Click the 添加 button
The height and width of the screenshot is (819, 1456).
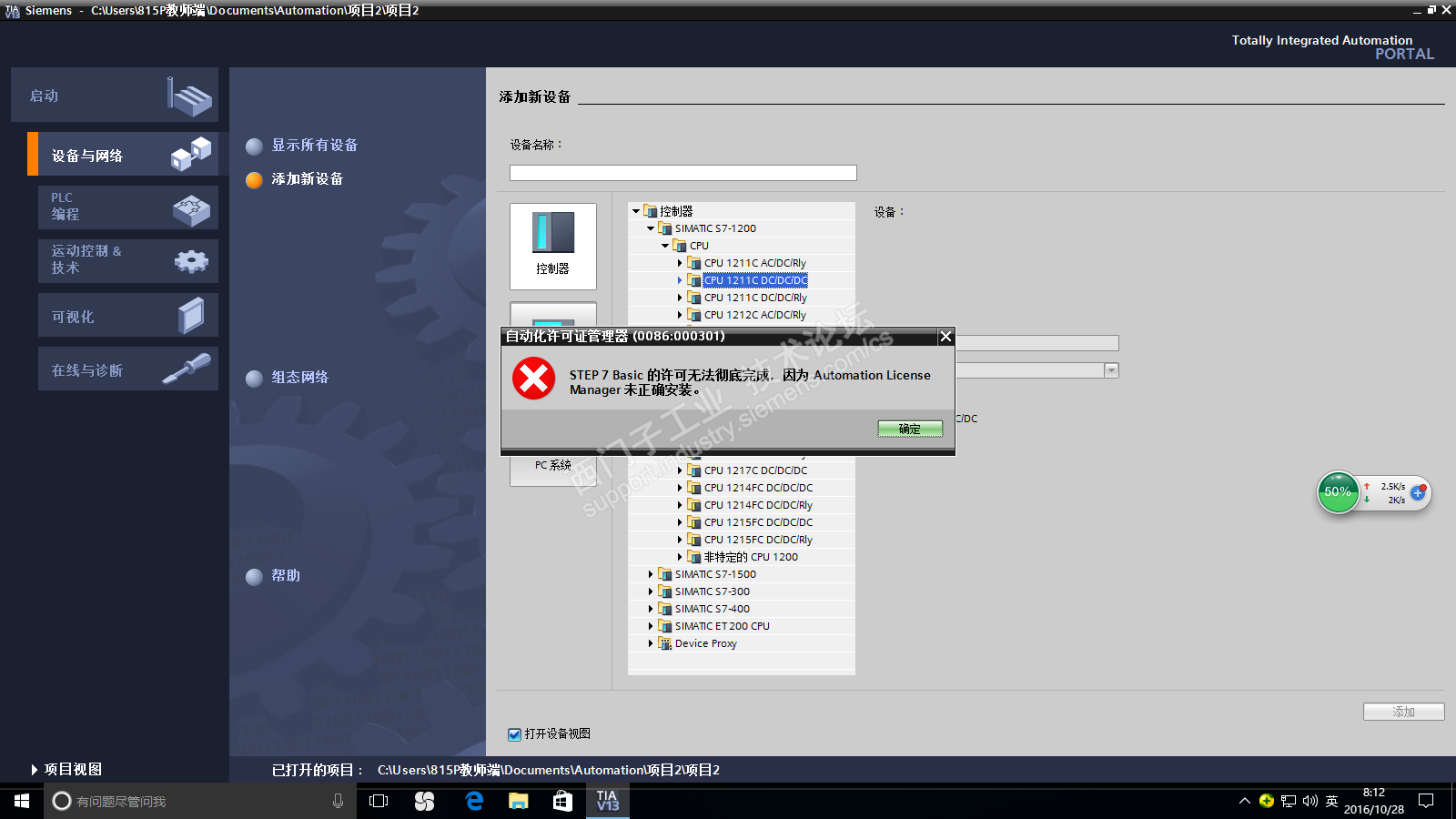point(1403,712)
